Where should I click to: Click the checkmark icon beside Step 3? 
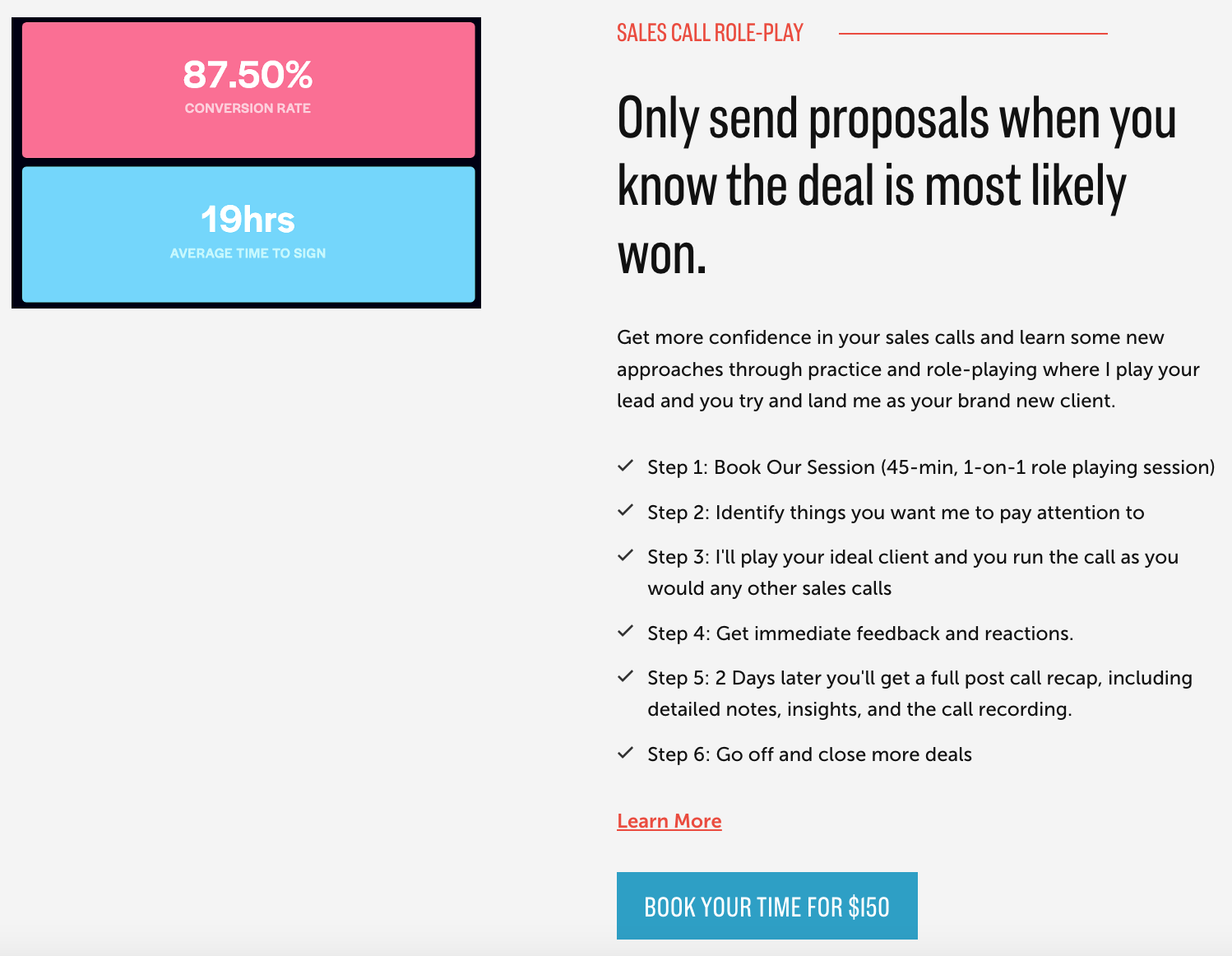(x=625, y=555)
